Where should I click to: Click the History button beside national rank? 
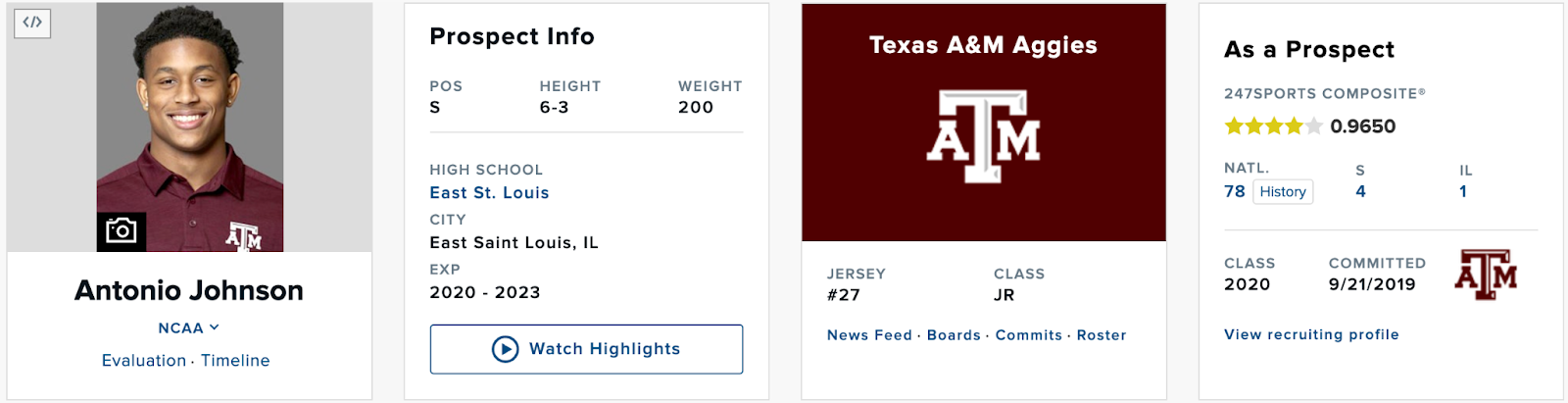1283,192
